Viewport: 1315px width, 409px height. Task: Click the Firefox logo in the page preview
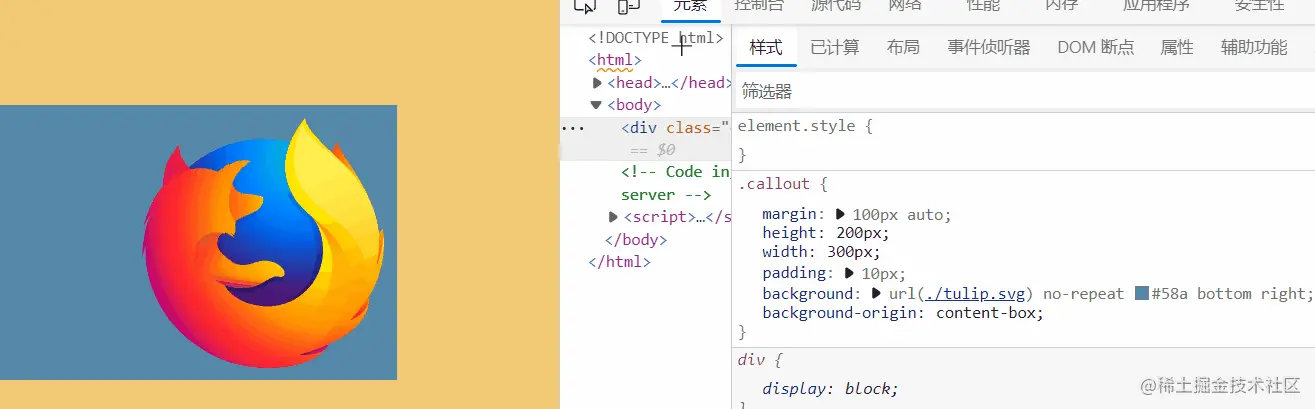(x=263, y=243)
